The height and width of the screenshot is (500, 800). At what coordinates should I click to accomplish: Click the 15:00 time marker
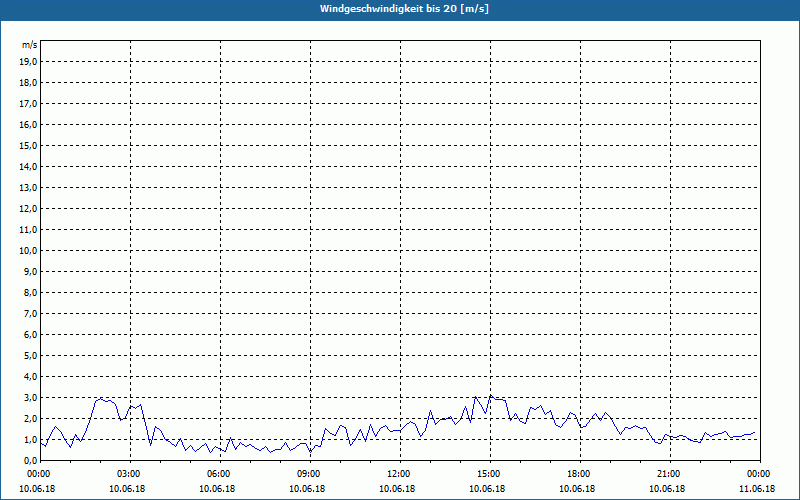point(488,473)
